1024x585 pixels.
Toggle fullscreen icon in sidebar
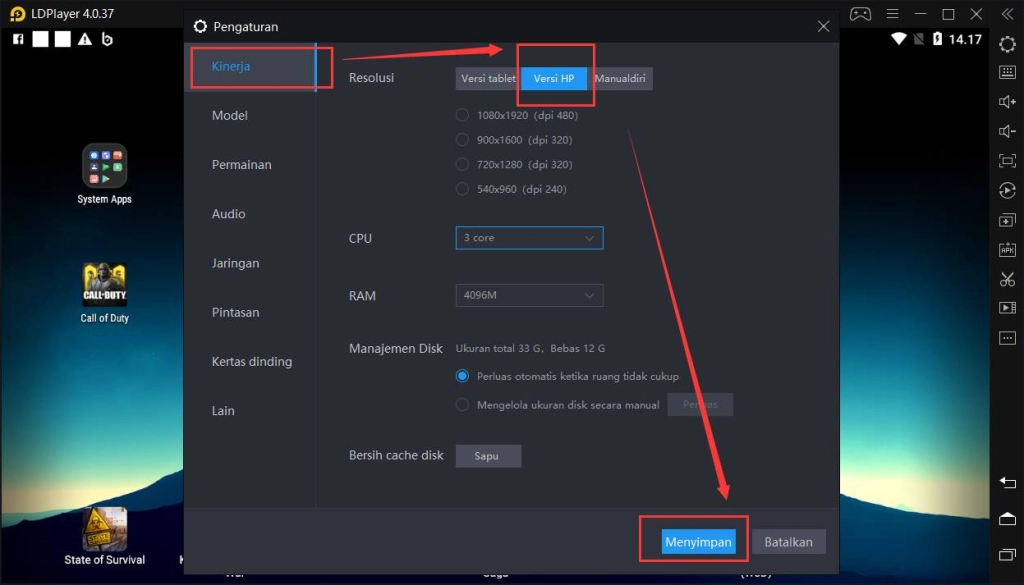(x=1007, y=161)
